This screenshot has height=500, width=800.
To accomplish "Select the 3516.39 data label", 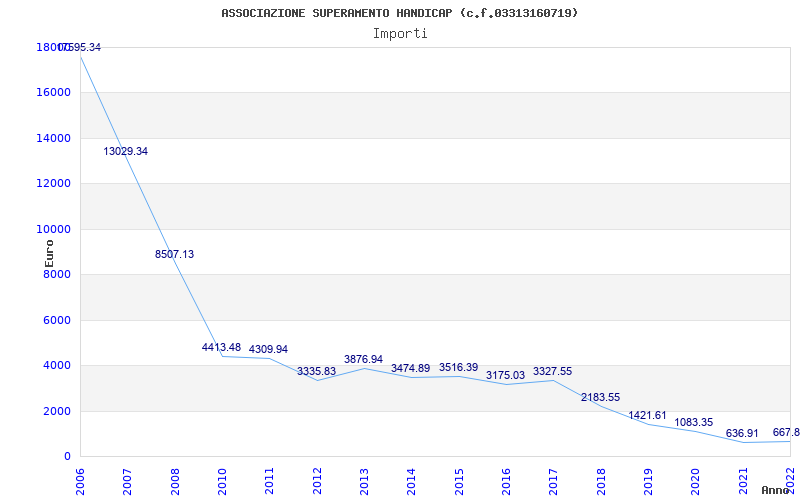I will point(458,368).
